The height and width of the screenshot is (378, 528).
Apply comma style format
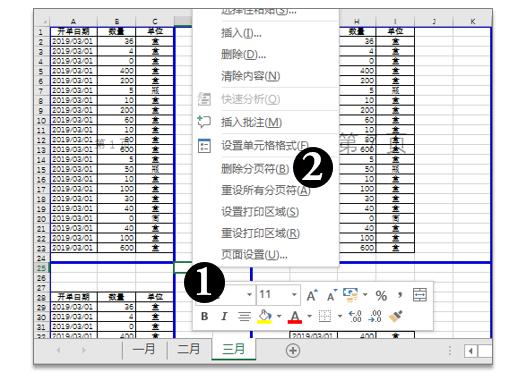(400, 295)
